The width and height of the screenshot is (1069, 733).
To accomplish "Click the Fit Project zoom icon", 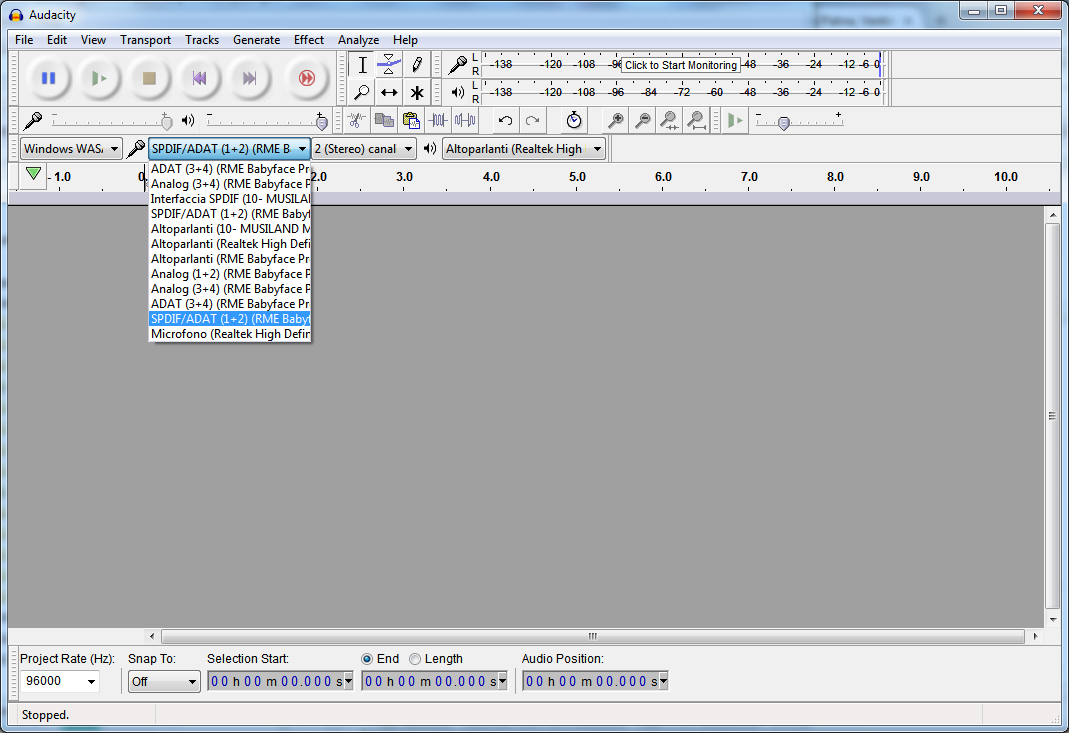I will 696,121.
